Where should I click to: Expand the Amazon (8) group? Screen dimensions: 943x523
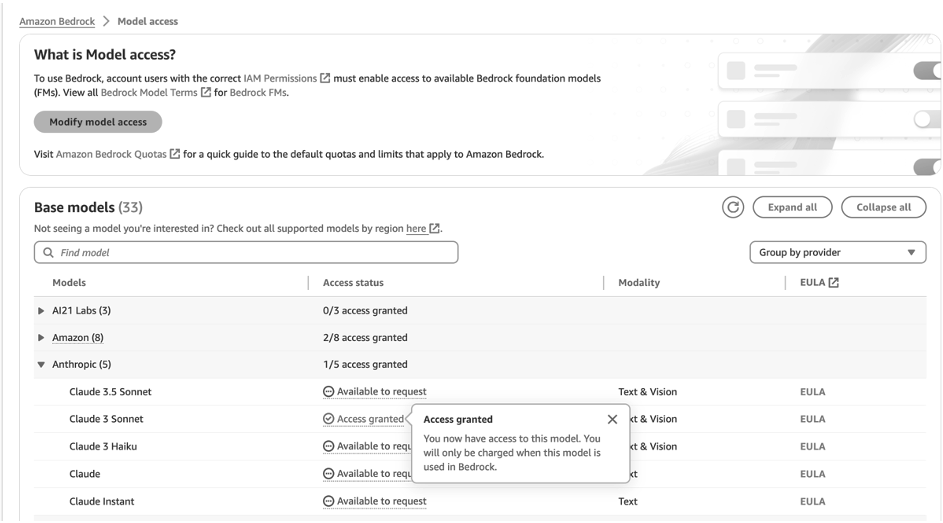[x=41, y=338]
